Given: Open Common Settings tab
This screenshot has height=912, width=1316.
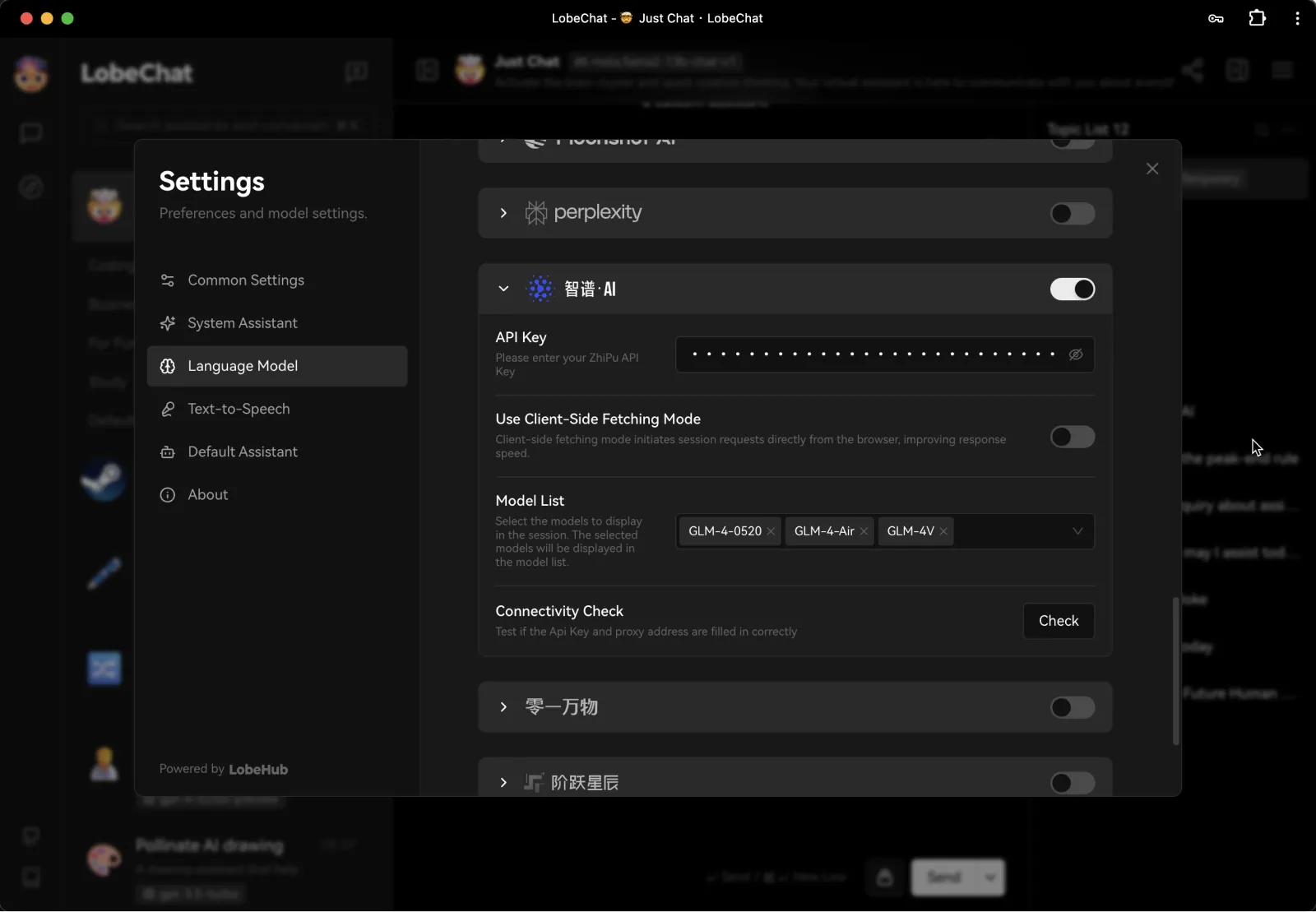Looking at the screenshot, I should tap(246, 280).
